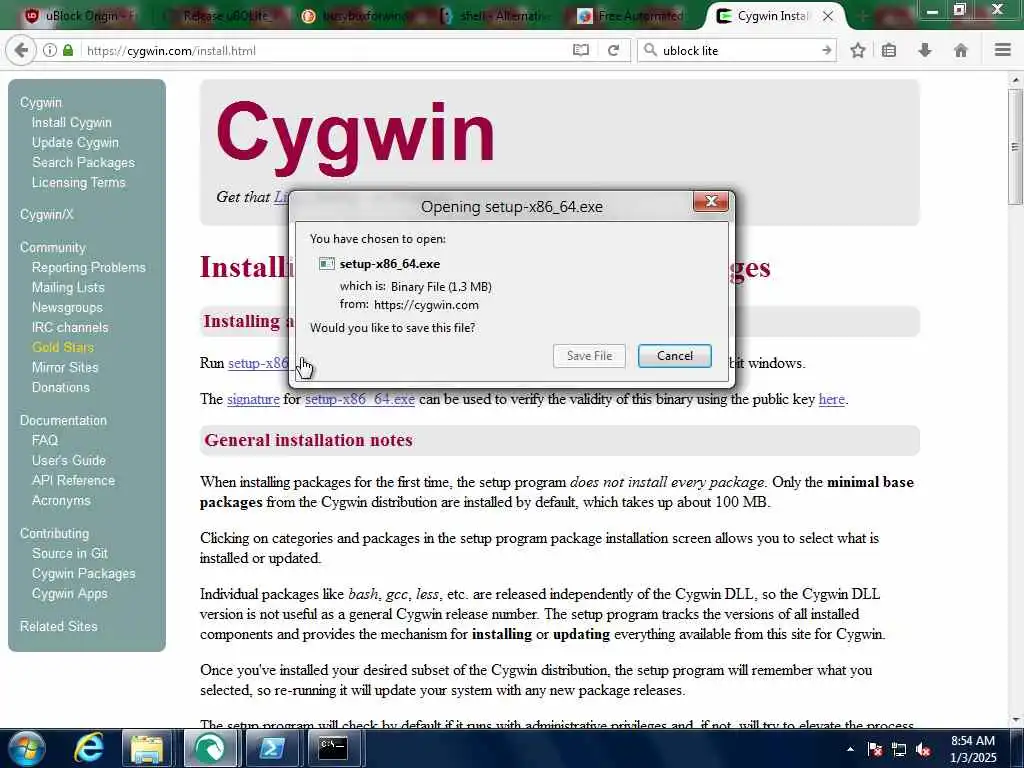Click Cancel in download dialog

click(x=675, y=356)
